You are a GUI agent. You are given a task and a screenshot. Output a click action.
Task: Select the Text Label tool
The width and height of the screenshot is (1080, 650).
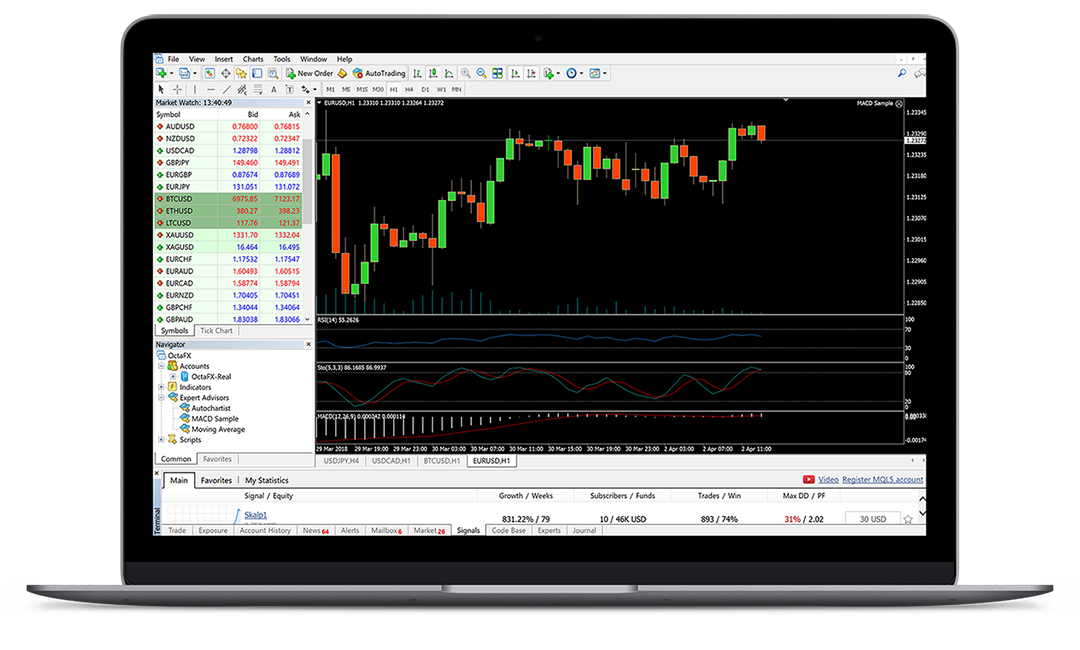289,90
